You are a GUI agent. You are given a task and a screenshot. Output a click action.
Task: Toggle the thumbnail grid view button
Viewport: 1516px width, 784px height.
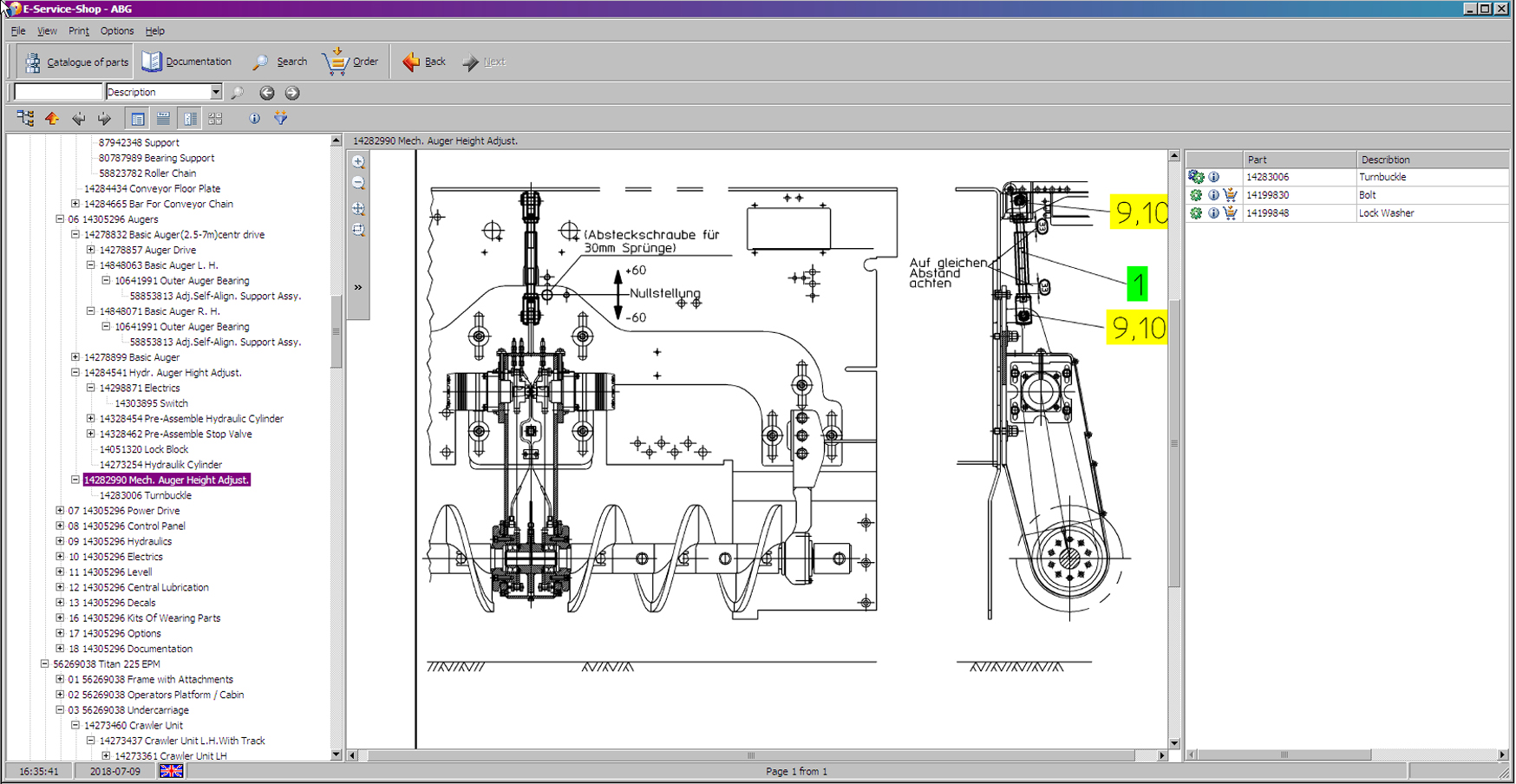coord(215,118)
